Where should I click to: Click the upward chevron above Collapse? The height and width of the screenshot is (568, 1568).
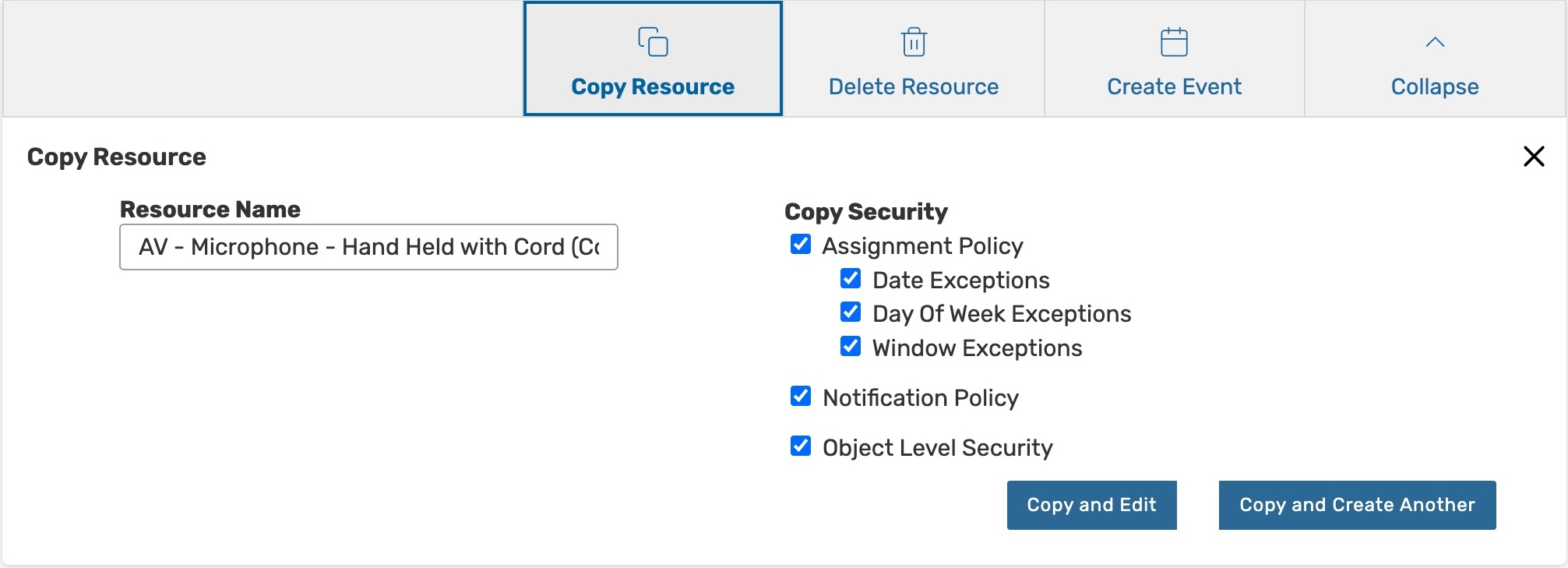(x=1435, y=43)
